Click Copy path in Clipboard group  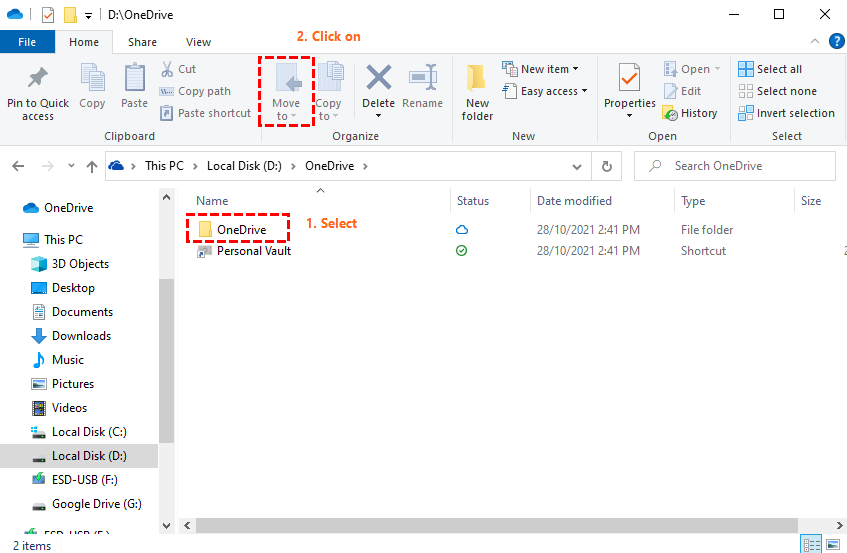click(x=195, y=91)
